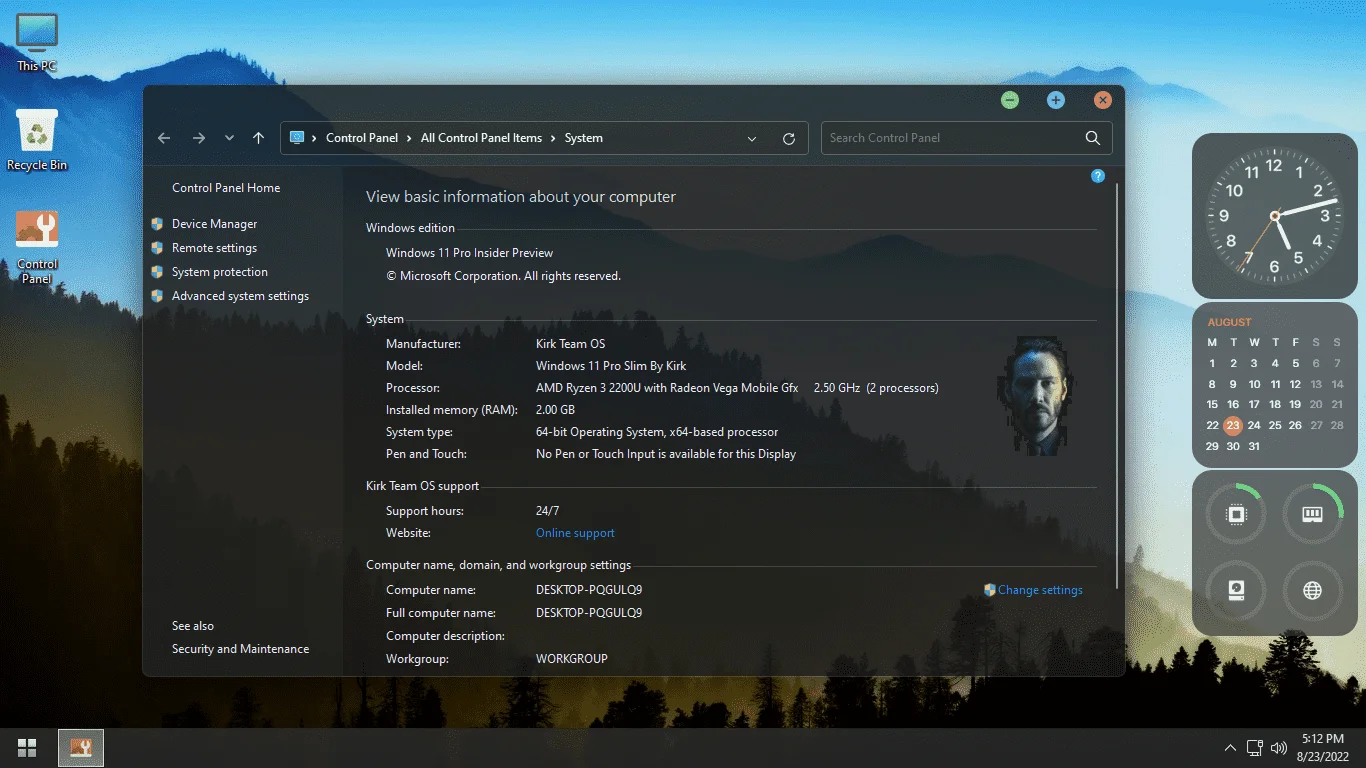Select highlighted day 23 in calendar
This screenshot has width=1366, height=768.
(x=1233, y=425)
